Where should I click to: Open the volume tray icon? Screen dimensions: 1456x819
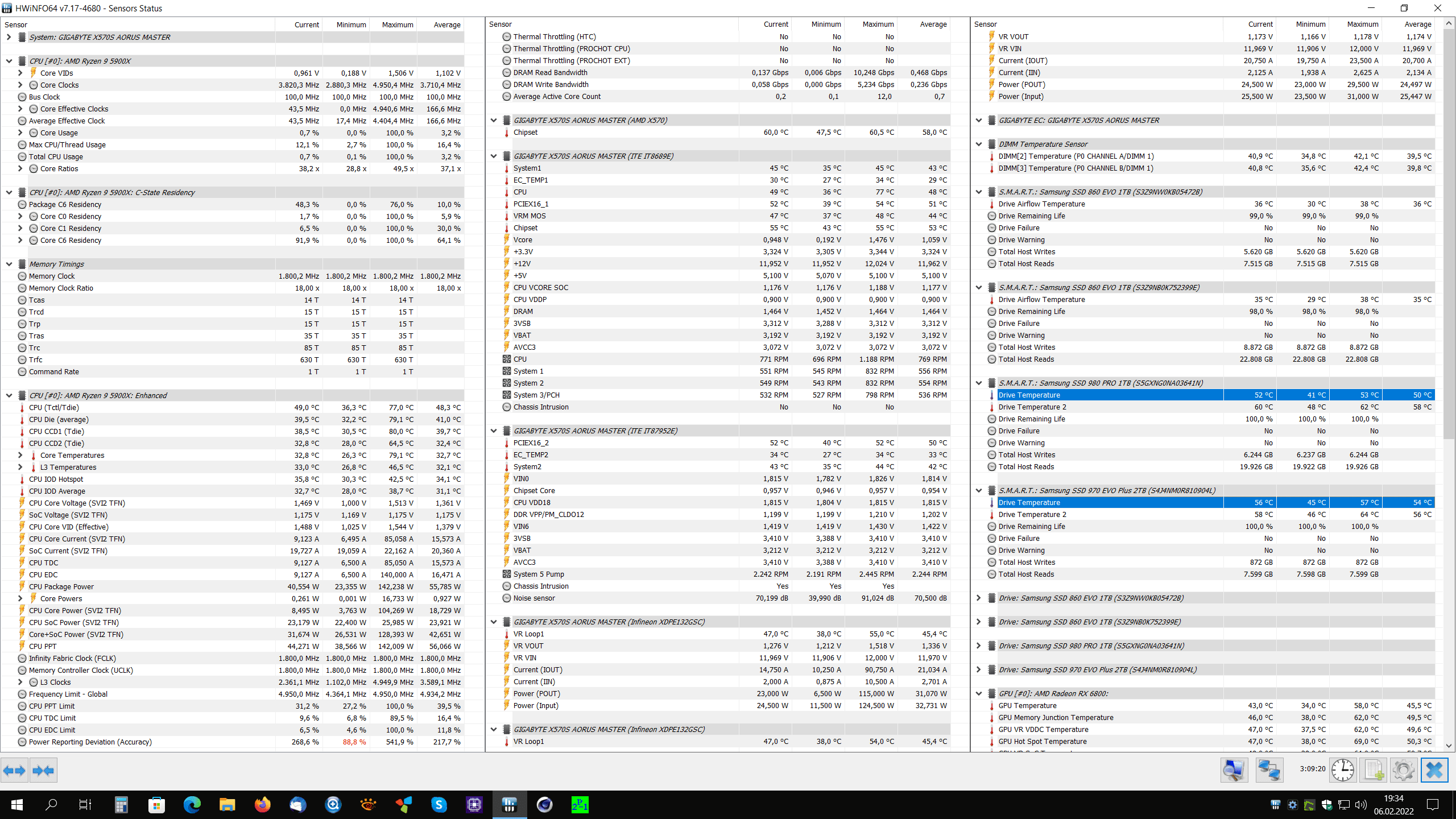(x=1360, y=805)
